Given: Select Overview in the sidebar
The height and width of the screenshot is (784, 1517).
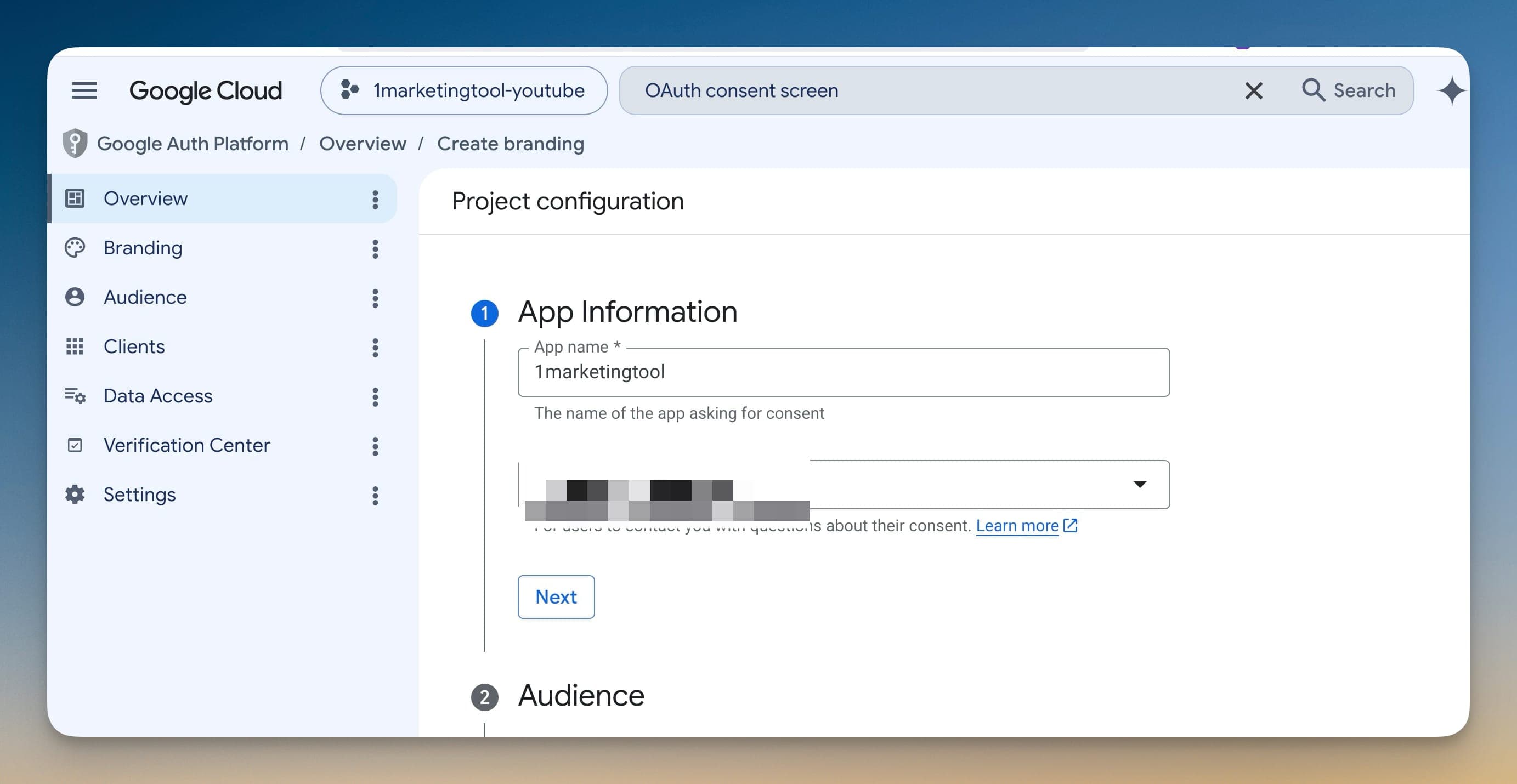Looking at the screenshot, I should (x=223, y=198).
